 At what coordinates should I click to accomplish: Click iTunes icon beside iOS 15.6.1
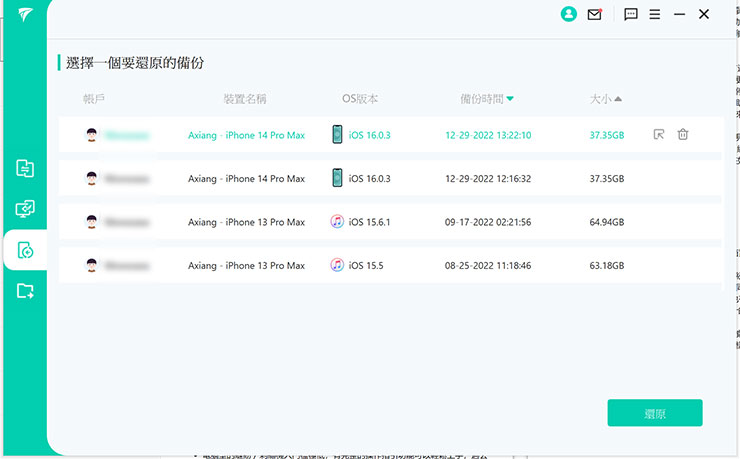[337, 221]
